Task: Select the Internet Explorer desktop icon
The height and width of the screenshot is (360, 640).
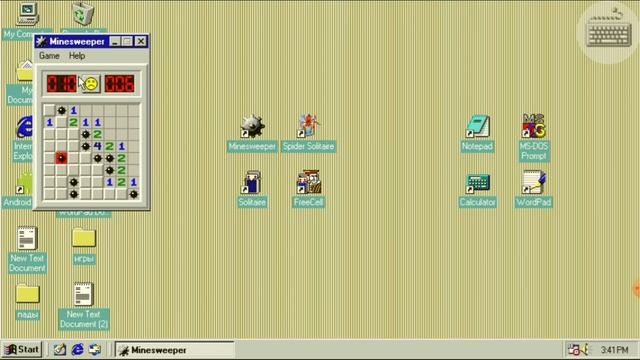Action: [x=24, y=127]
